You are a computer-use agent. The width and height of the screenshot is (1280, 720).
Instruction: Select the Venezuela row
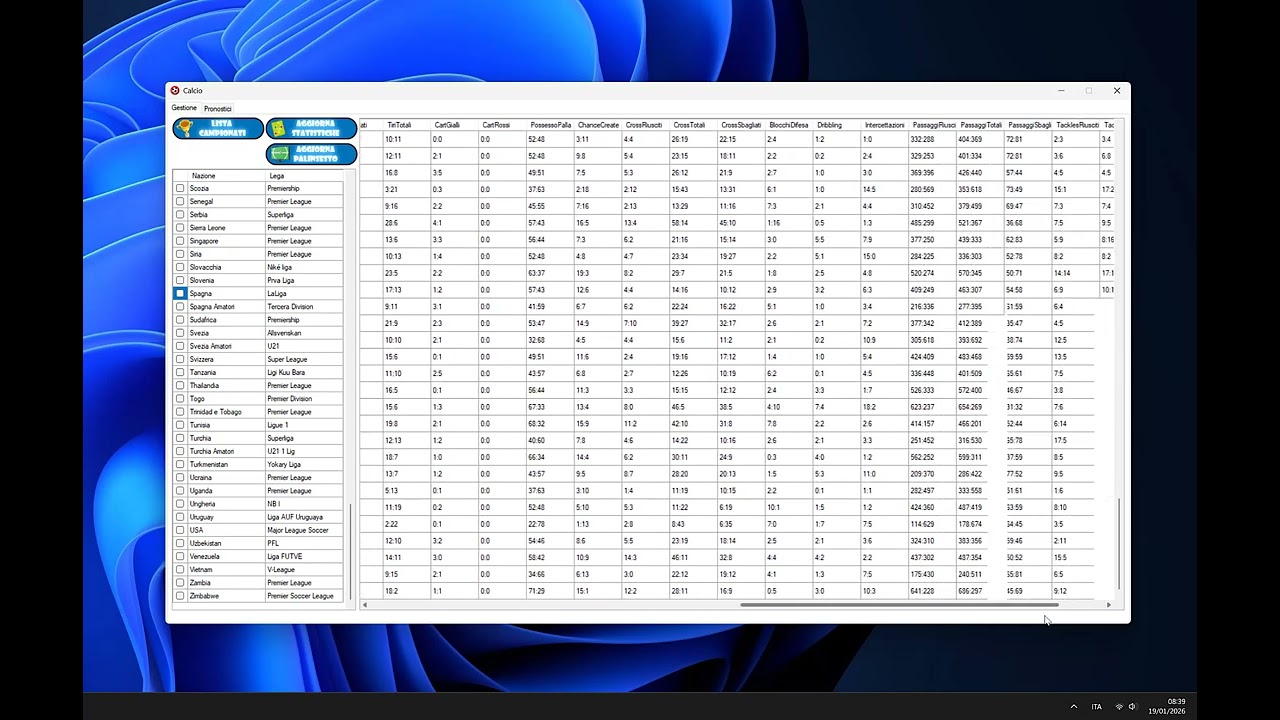259,556
